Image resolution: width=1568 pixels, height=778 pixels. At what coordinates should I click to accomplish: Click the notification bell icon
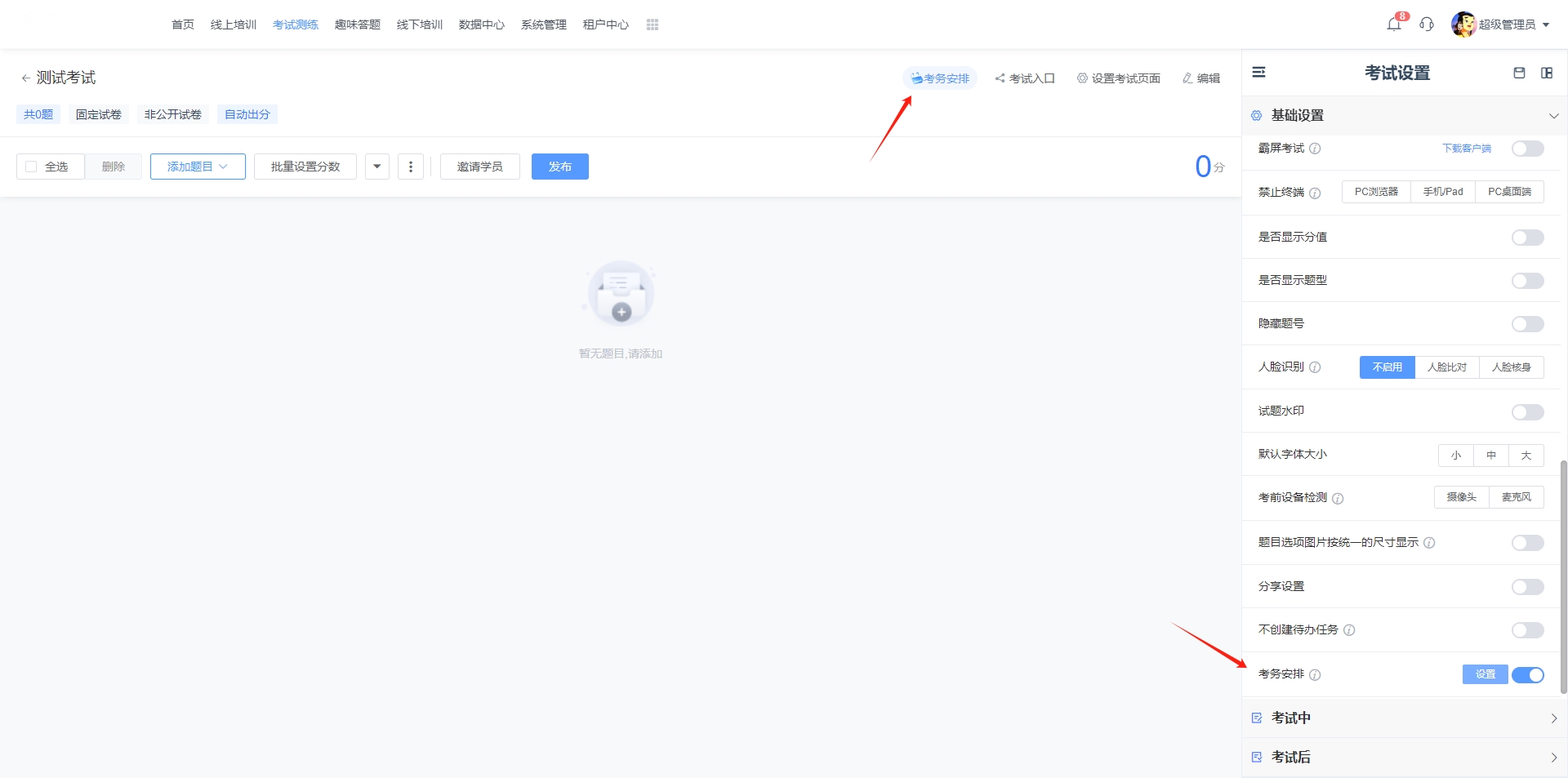(x=1393, y=24)
